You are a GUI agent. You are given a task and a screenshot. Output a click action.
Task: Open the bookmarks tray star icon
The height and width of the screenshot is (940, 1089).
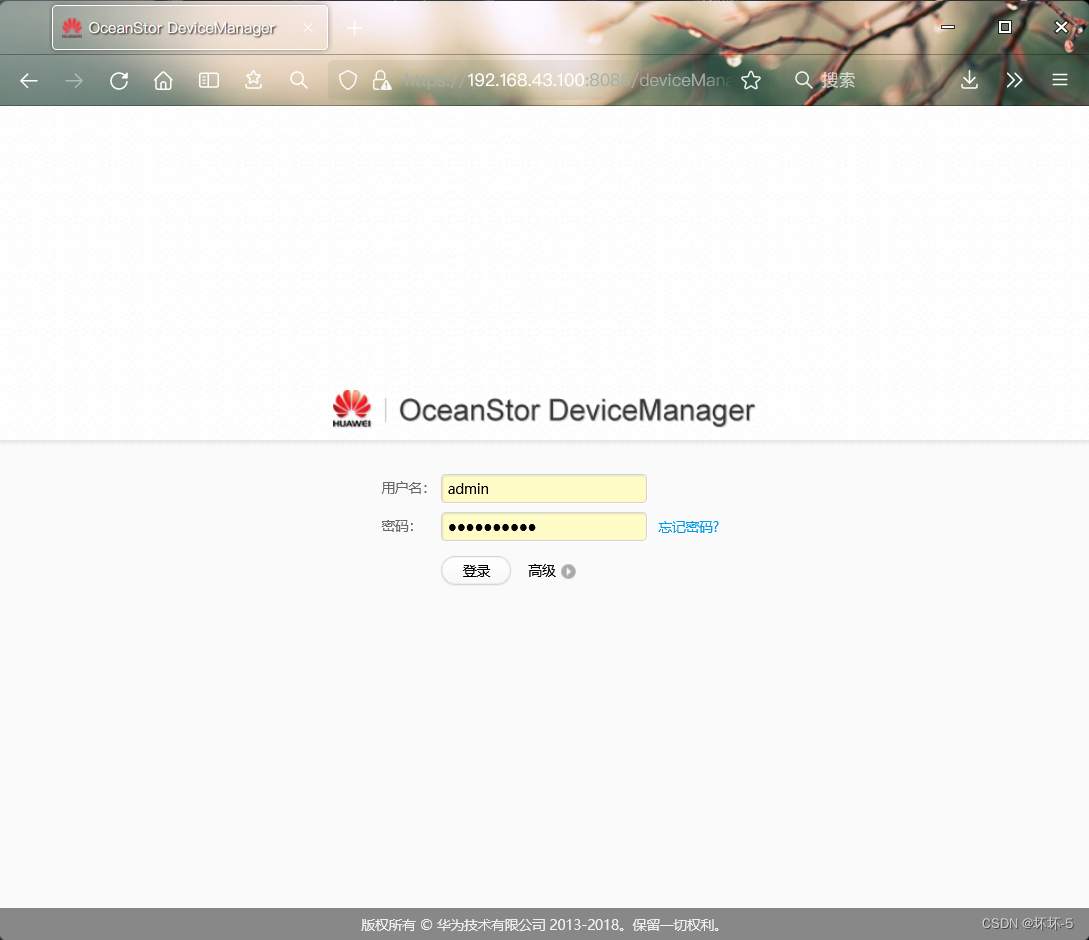click(253, 81)
